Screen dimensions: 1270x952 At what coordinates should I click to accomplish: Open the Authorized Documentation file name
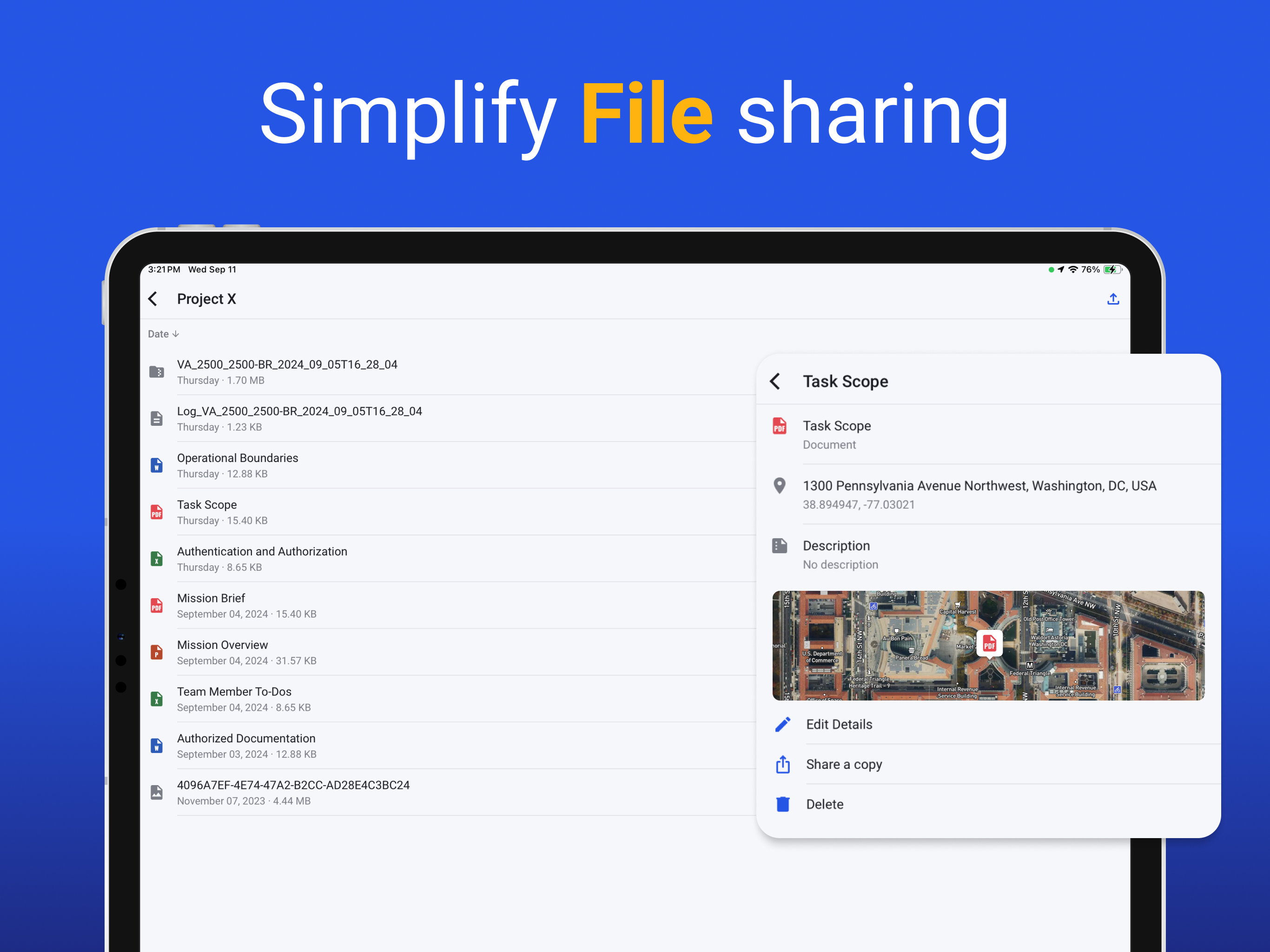(x=246, y=738)
